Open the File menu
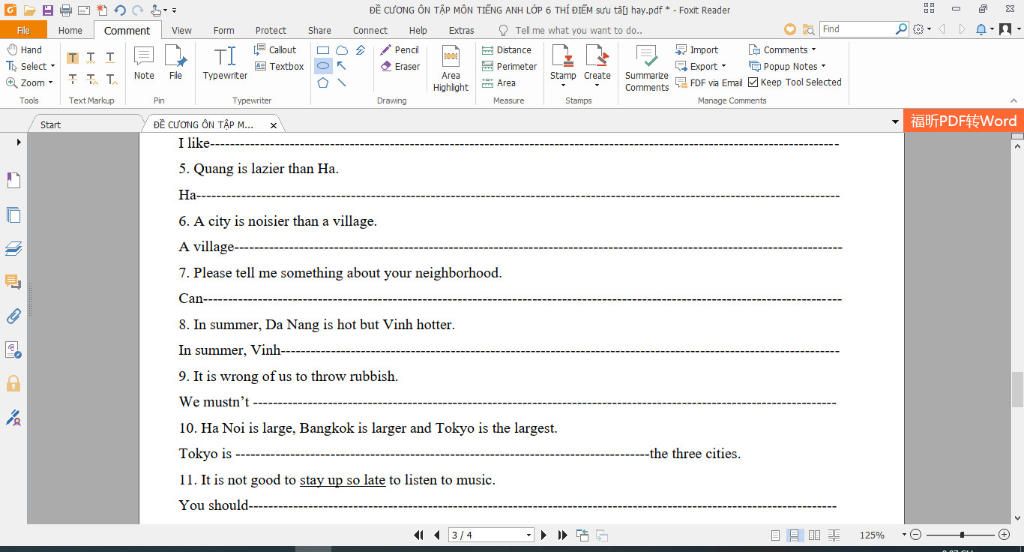The width and height of the screenshot is (1024, 552). tap(24, 30)
